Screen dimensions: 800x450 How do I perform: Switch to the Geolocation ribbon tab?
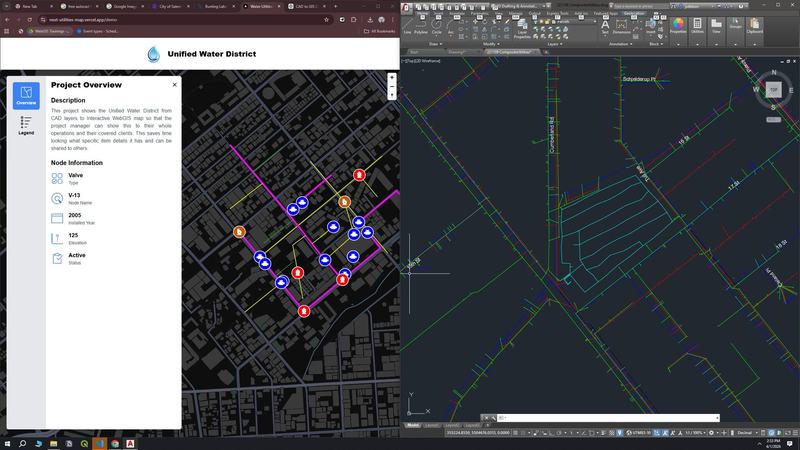pos(634,13)
